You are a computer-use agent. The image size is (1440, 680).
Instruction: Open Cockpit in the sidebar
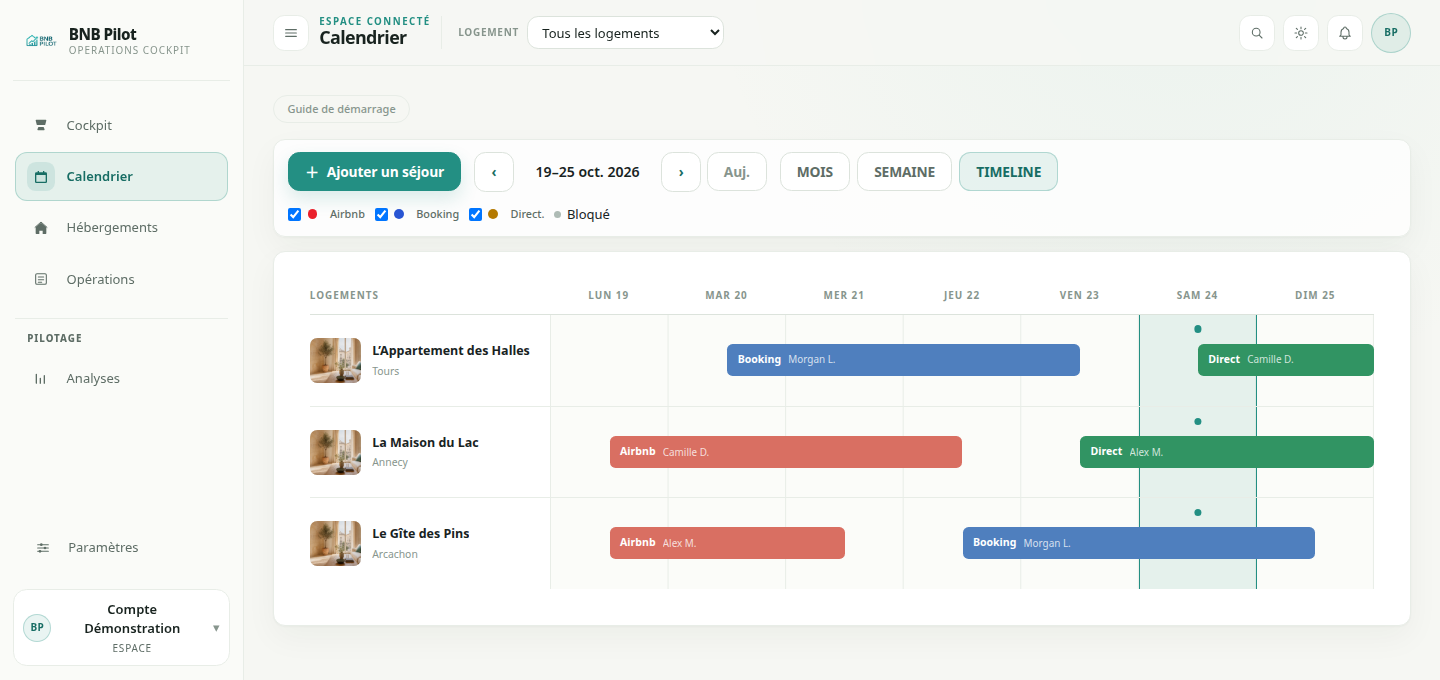coord(121,125)
